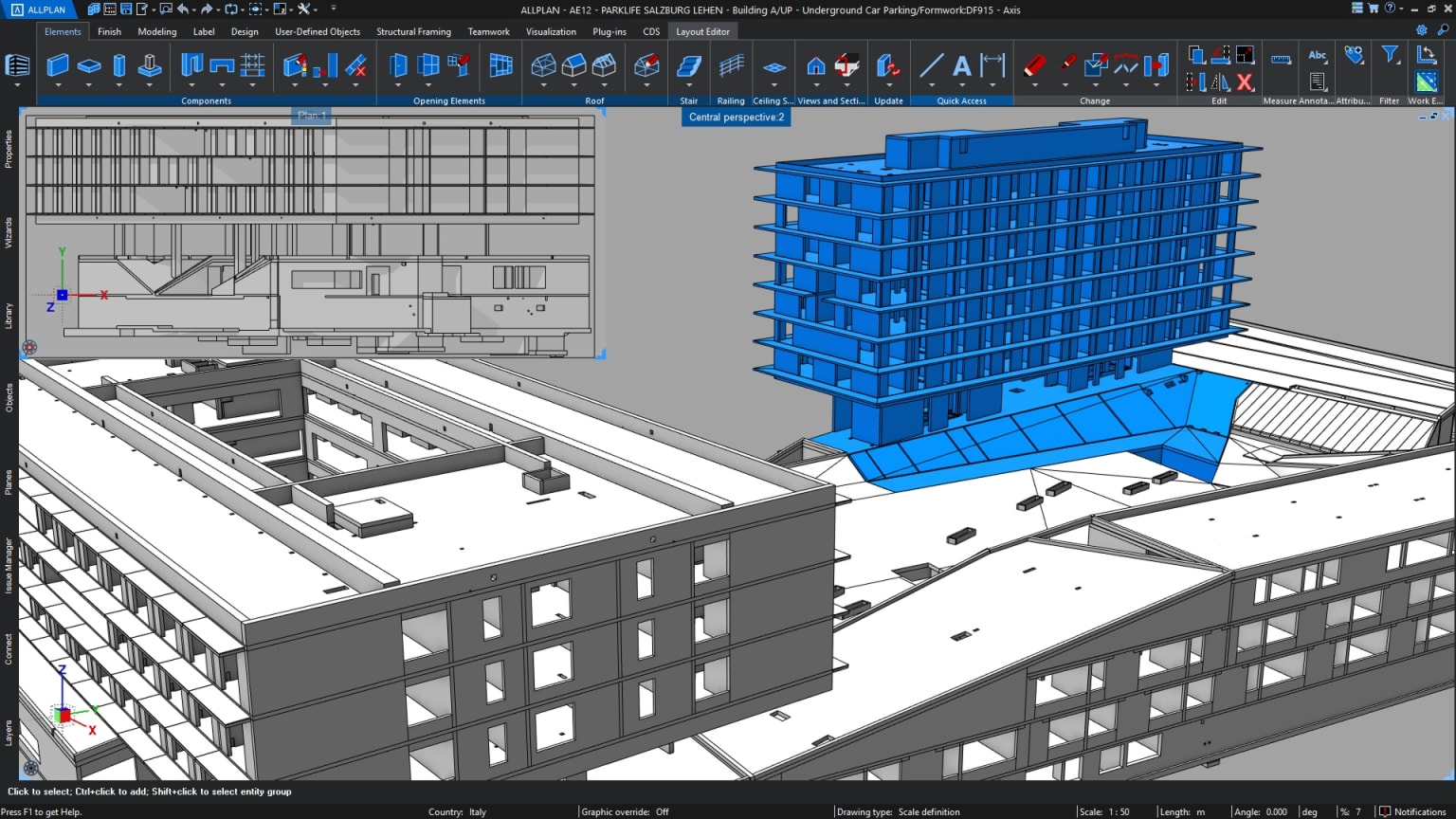1456x819 pixels.
Task: Expand the dropdown under the Stair tool
Action: point(689,85)
